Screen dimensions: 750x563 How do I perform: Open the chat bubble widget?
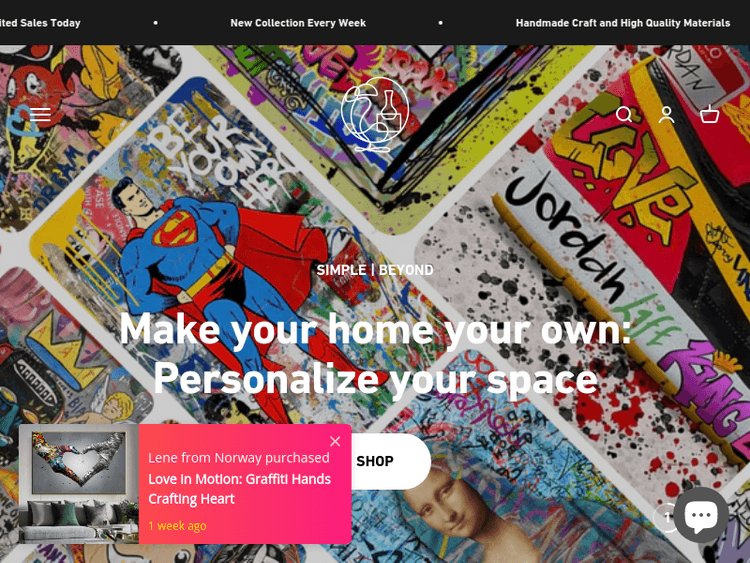point(701,515)
